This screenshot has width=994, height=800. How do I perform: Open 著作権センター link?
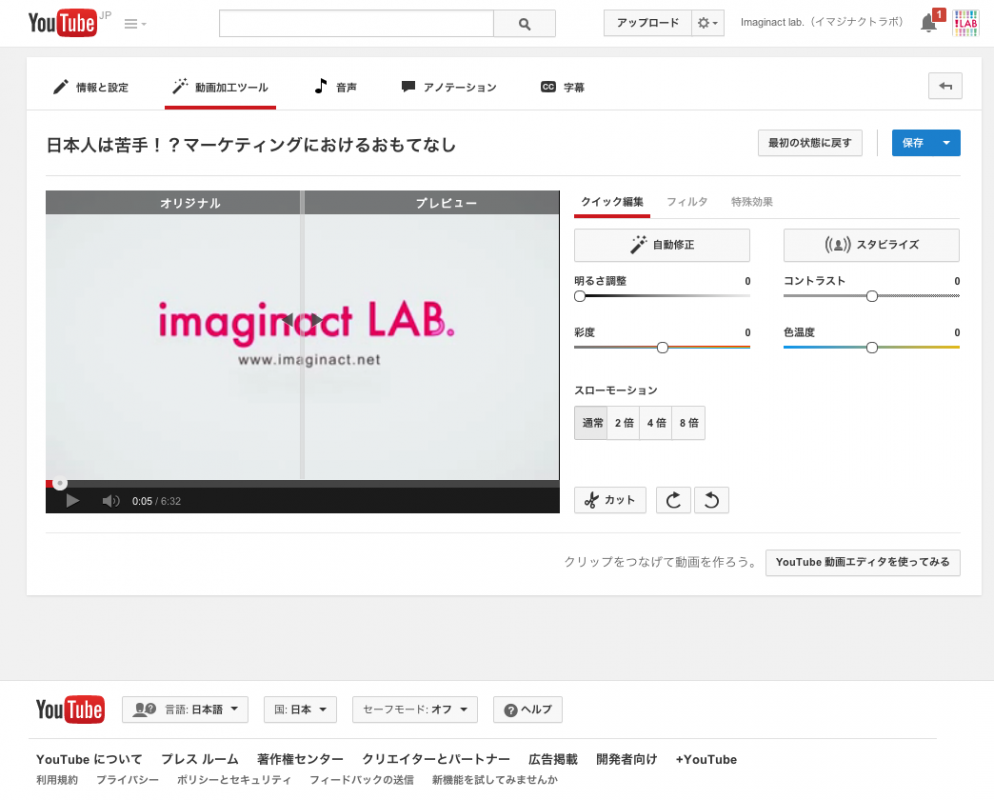300,759
